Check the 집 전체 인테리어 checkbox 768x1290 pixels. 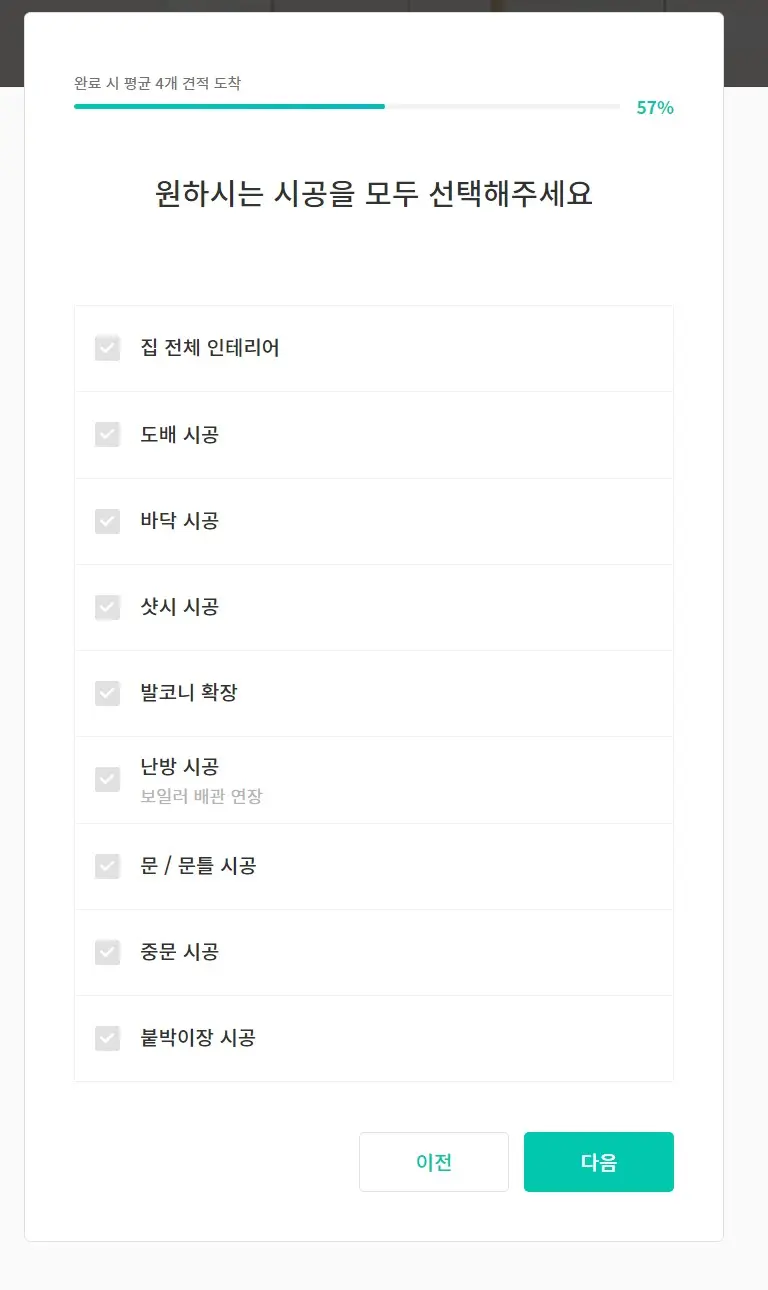click(107, 348)
